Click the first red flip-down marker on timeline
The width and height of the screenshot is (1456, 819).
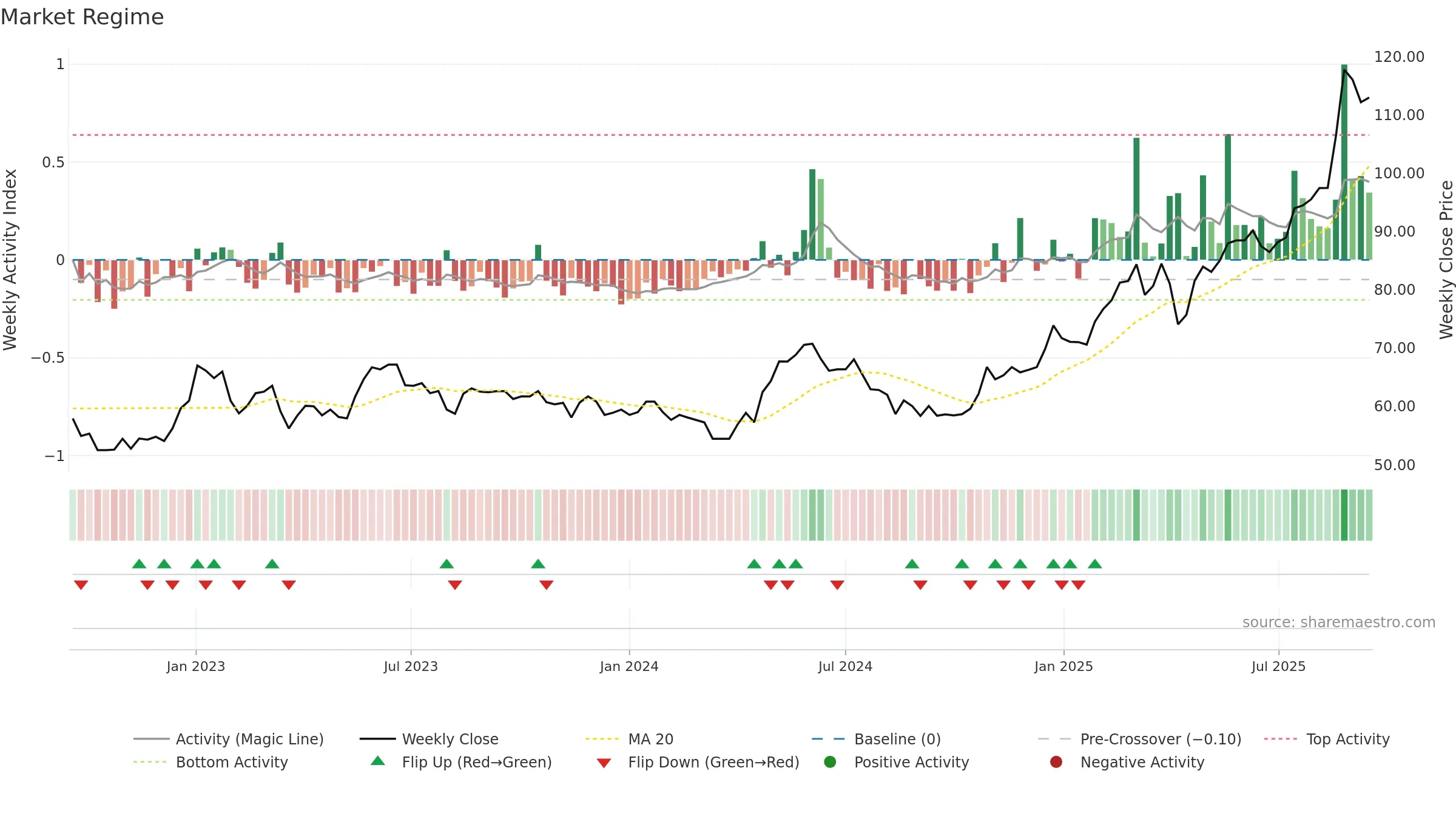coord(81,585)
